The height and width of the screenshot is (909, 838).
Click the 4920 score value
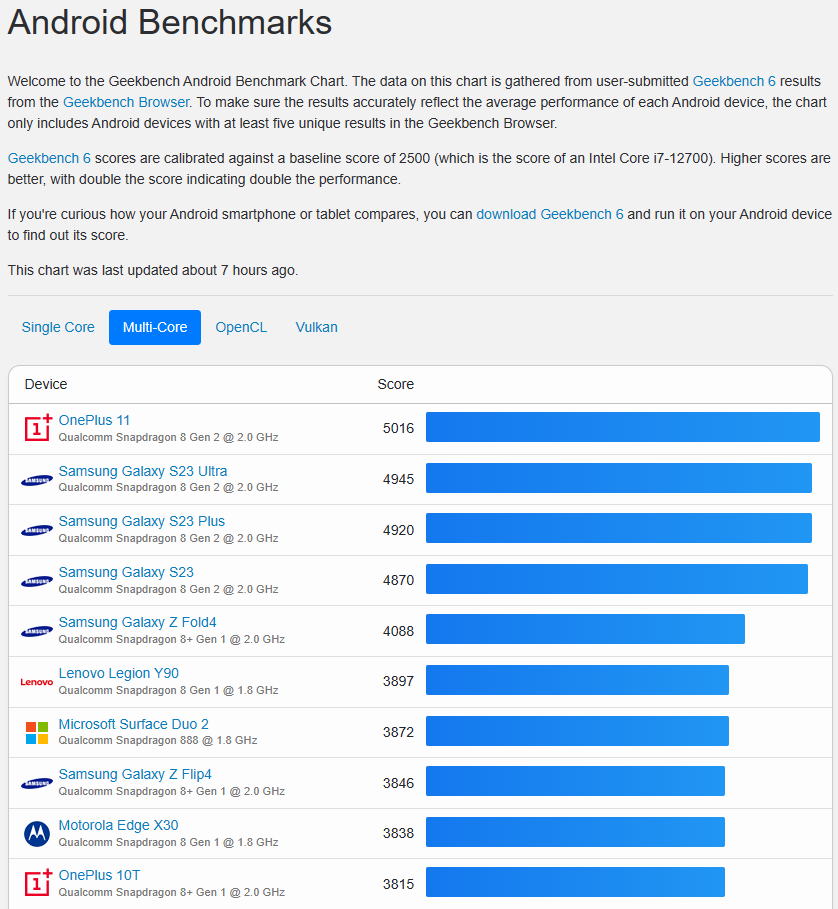[398, 530]
